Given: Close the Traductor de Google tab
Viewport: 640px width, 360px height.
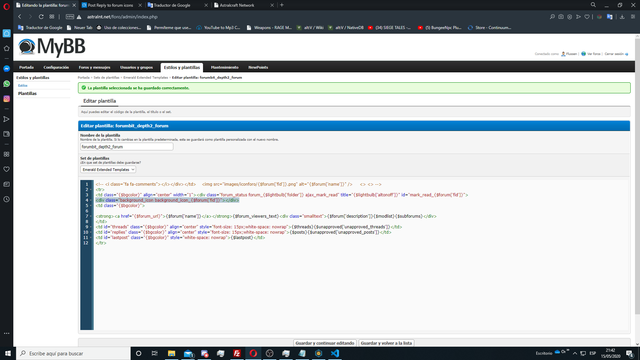Looking at the screenshot, I should (x=206, y=5).
